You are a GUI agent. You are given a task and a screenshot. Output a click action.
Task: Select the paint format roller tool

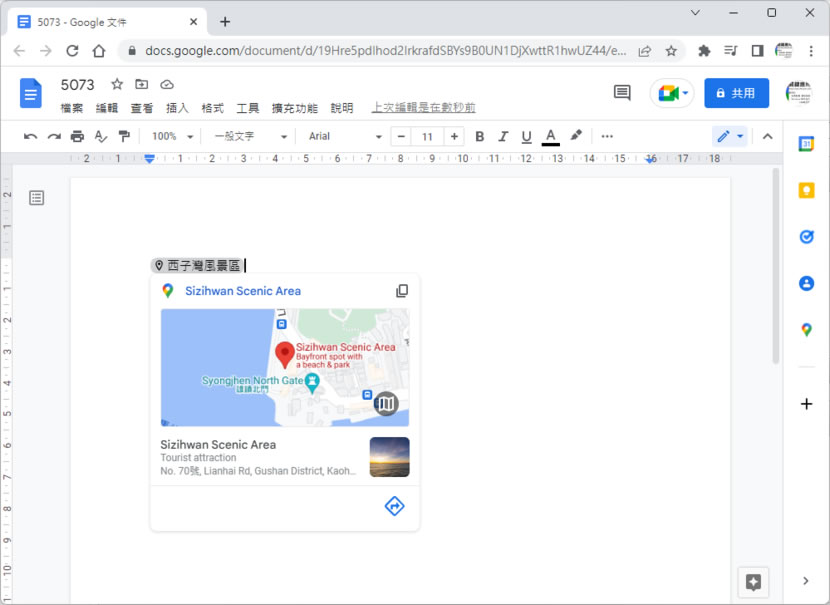124,136
